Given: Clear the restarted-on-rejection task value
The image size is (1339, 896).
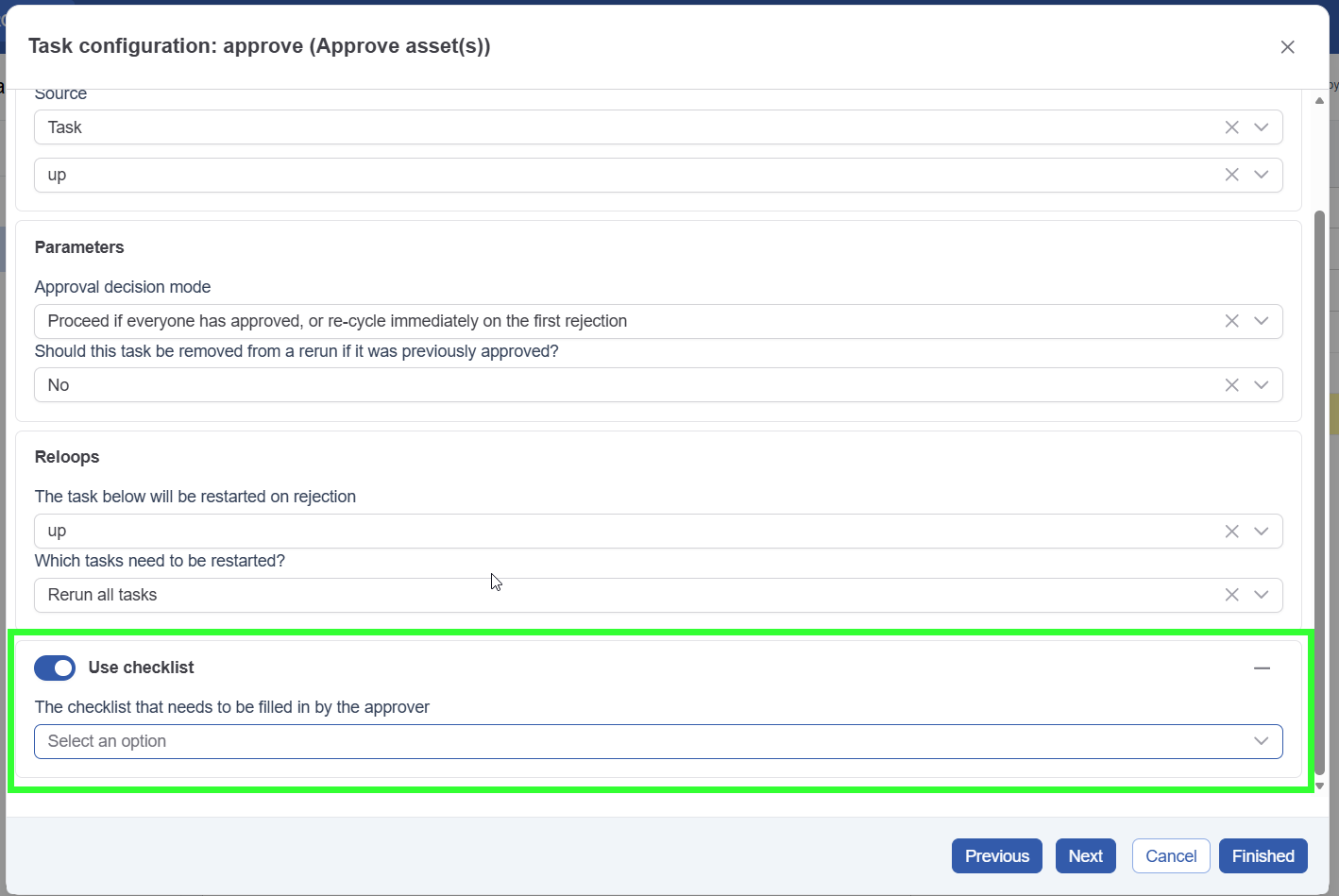Looking at the screenshot, I should [x=1231, y=532].
